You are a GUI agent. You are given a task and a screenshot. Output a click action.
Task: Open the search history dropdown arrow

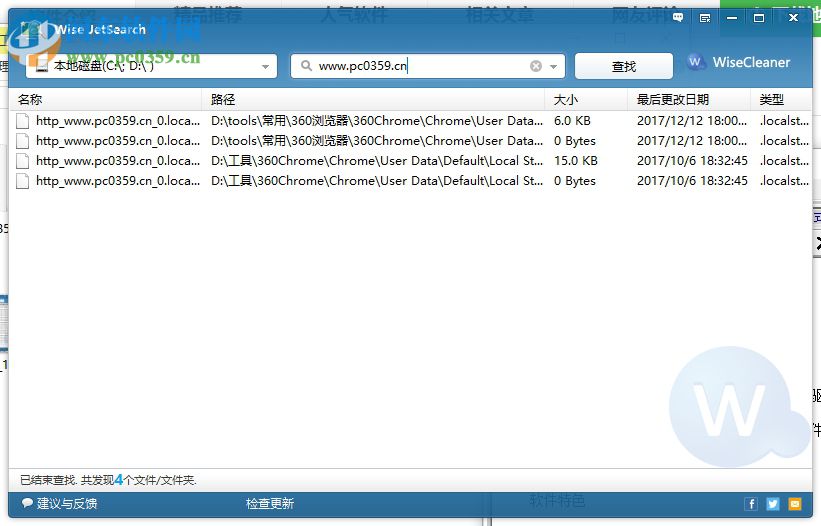click(x=553, y=66)
